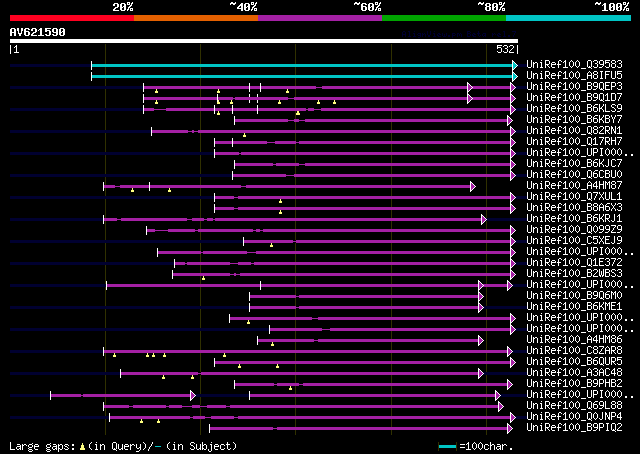Select the UniRef100_Q099Z9 label
The image size is (640, 454).
point(574,230)
